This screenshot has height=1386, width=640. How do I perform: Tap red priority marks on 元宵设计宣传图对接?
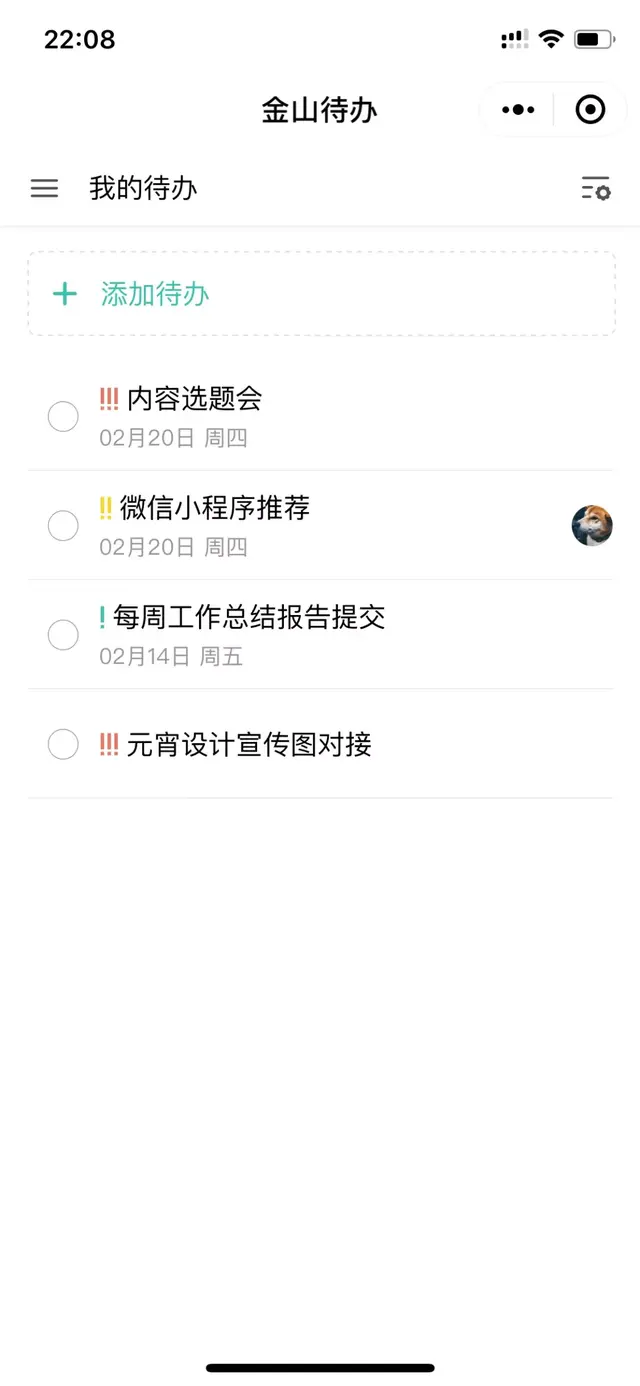point(109,744)
